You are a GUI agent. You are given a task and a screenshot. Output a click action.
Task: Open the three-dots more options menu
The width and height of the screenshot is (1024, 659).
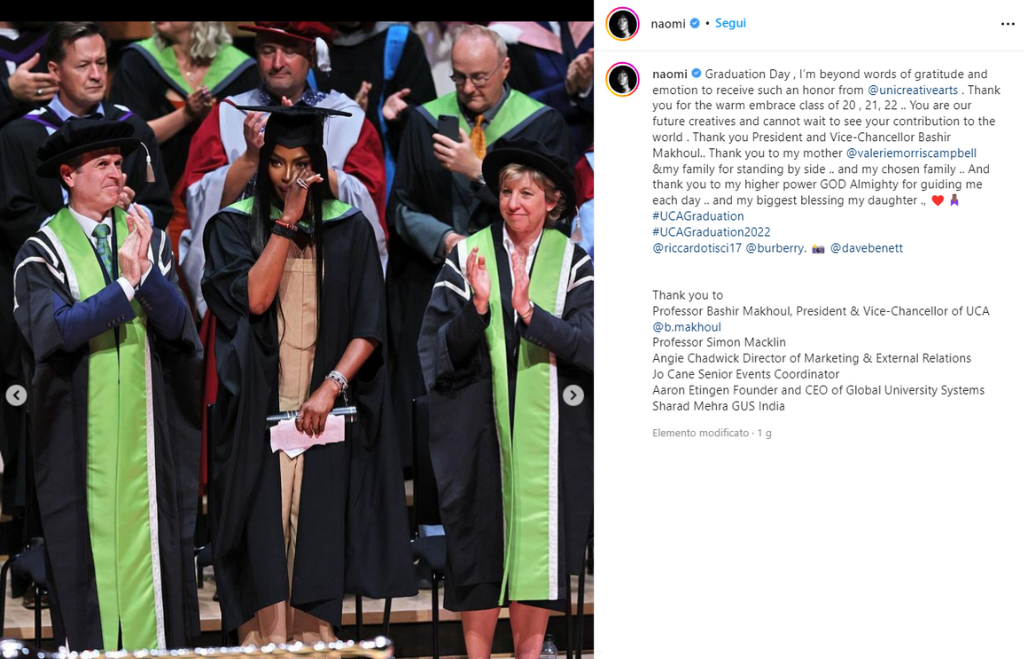(1007, 24)
